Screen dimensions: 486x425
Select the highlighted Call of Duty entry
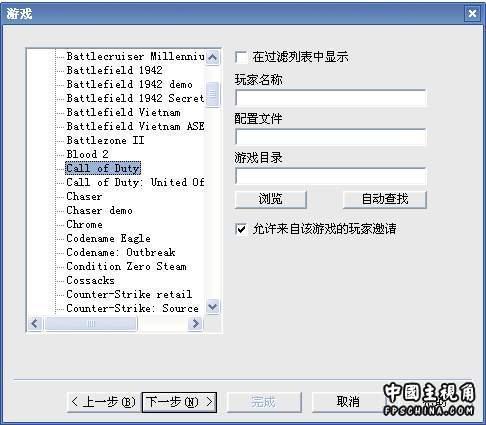103,168
